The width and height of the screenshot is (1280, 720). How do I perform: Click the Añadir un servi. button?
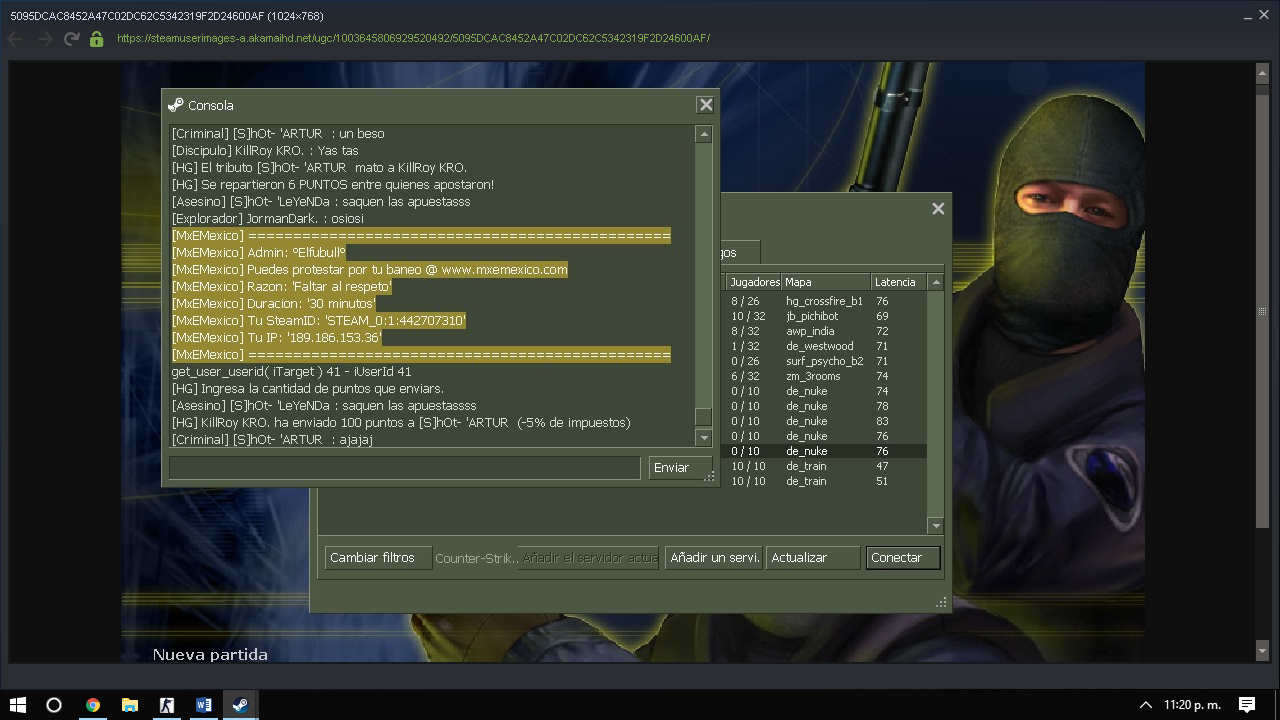click(714, 558)
